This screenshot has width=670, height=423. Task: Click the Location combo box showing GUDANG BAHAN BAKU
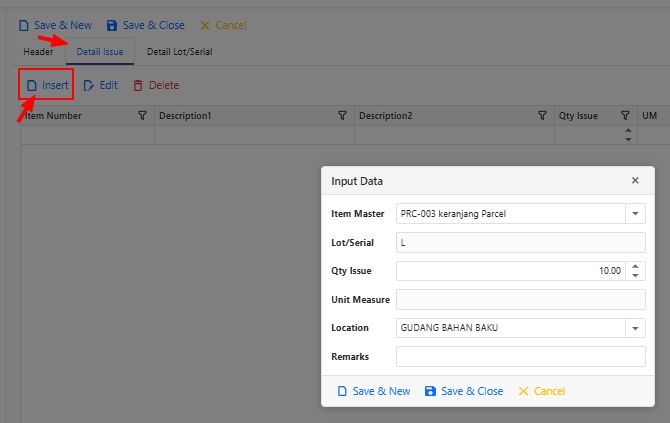[511, 328]
